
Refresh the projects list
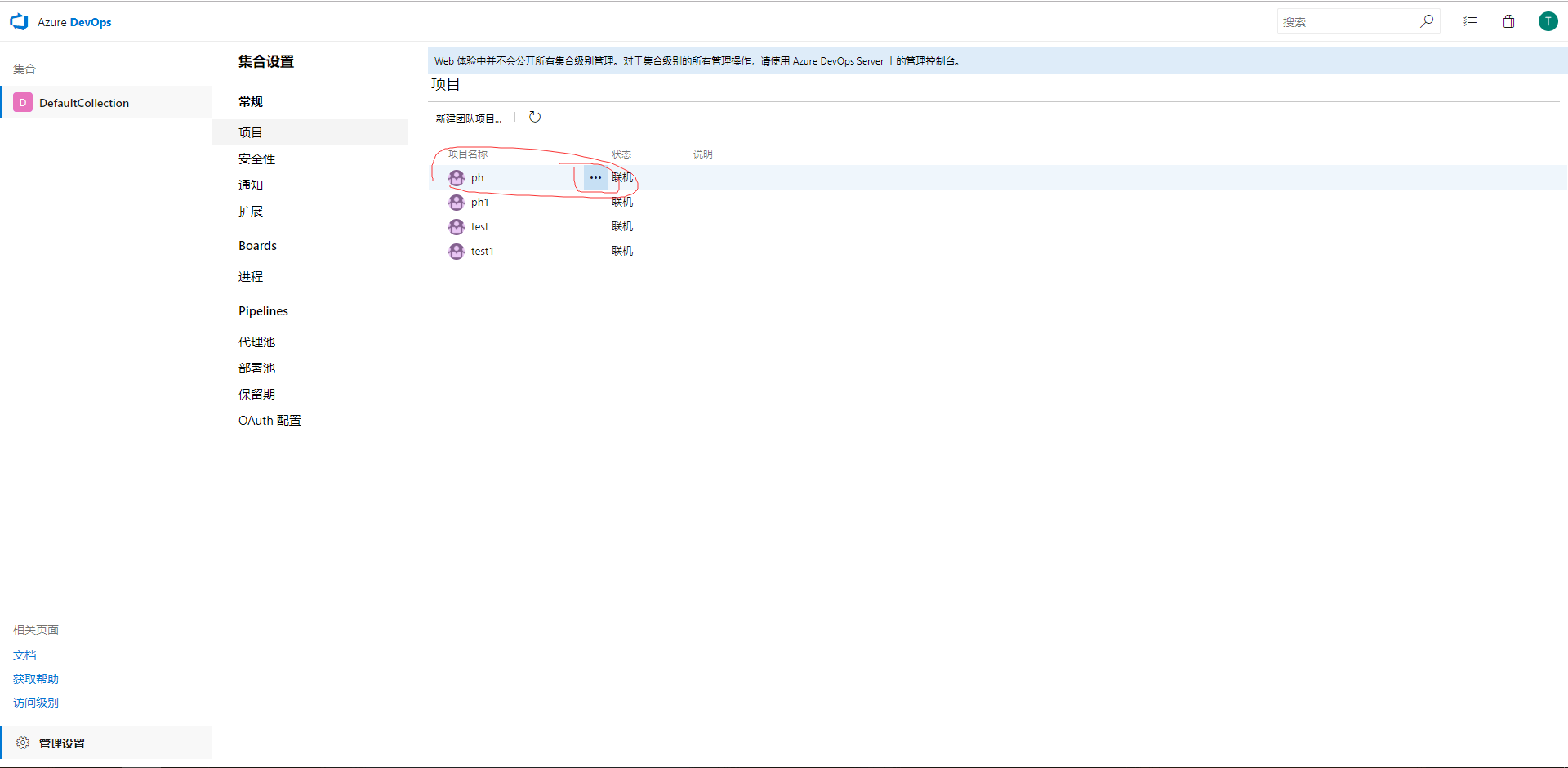tap(535, 118)
